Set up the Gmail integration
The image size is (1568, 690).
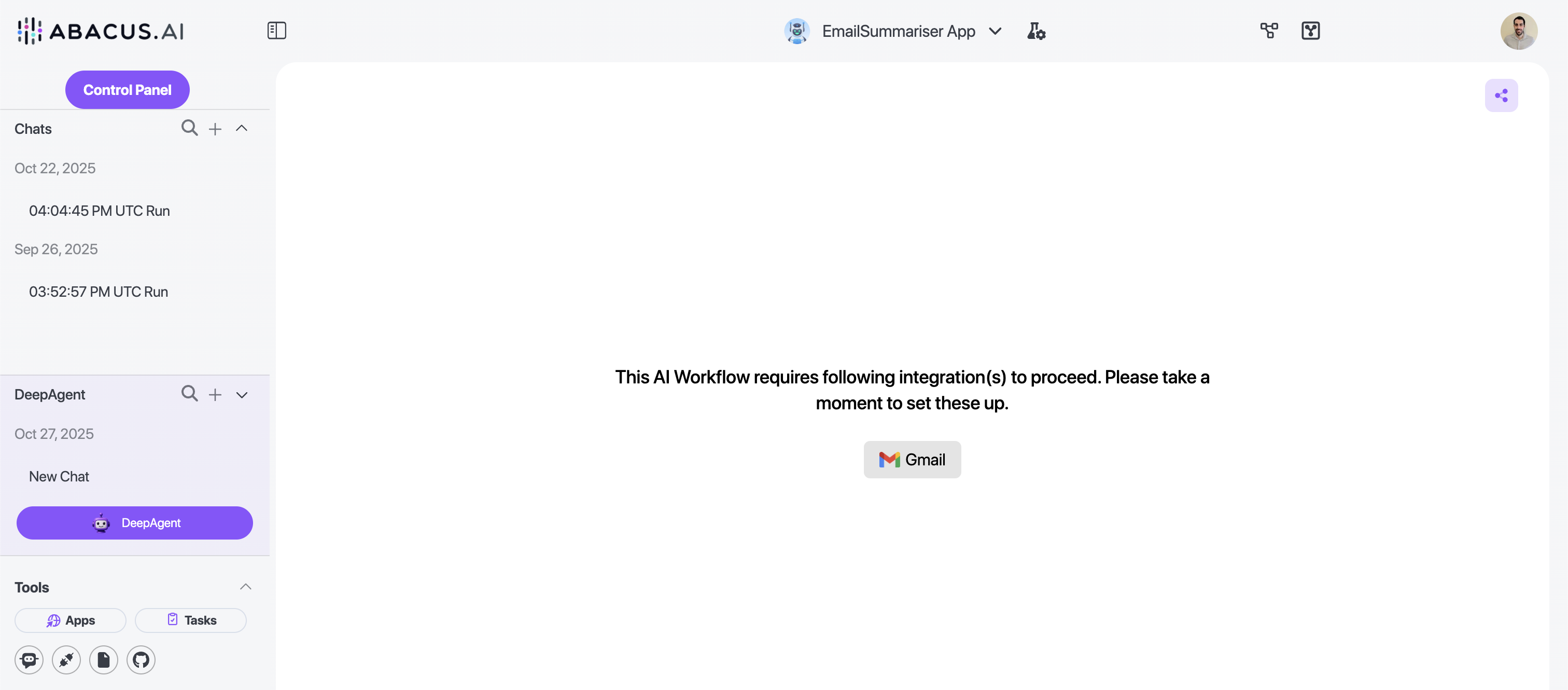pos(912,460)
